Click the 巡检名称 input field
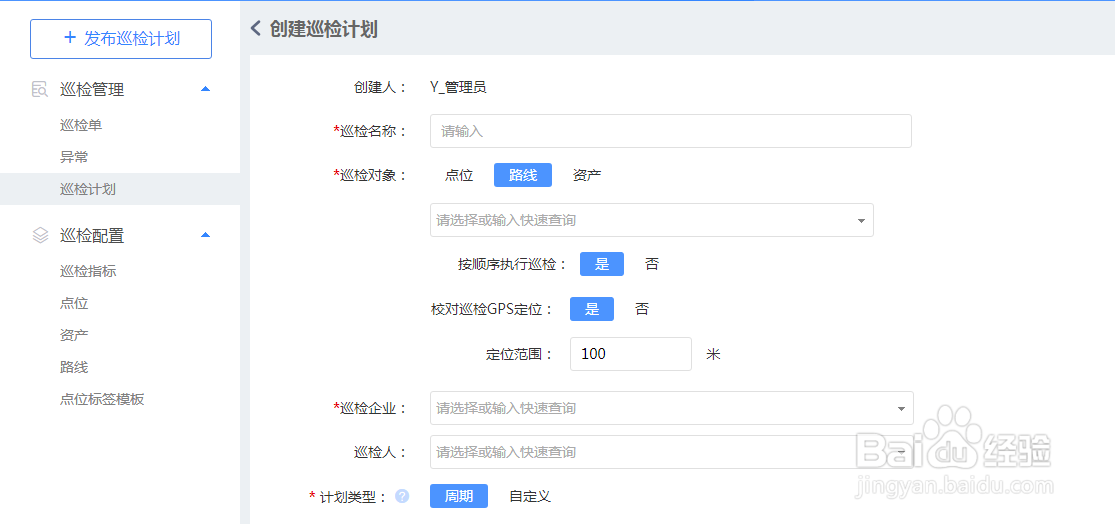The height and width of the screenshot is (524, 1115). [x=670, y=131]
